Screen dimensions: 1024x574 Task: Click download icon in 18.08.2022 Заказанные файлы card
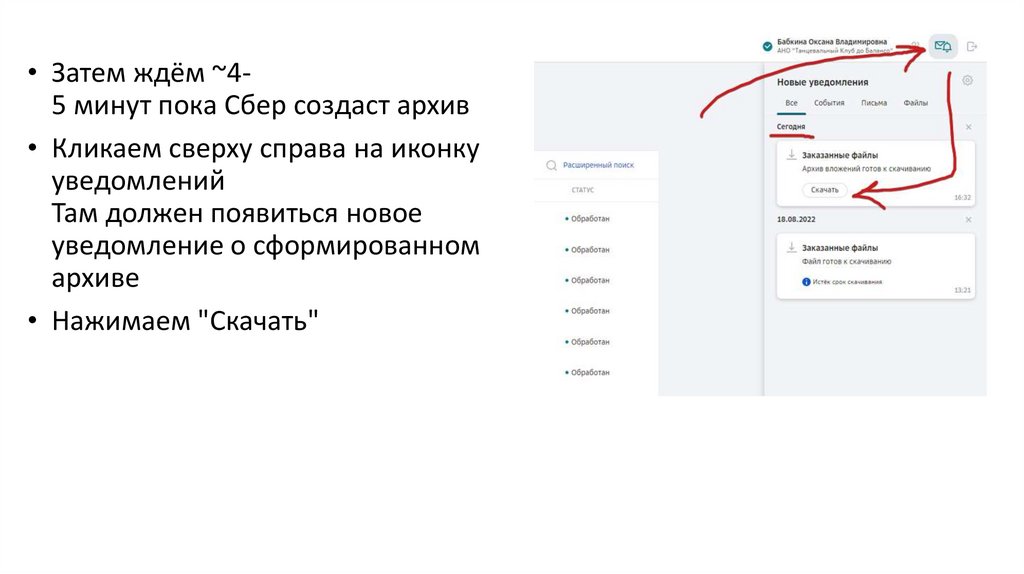(791, 247)
